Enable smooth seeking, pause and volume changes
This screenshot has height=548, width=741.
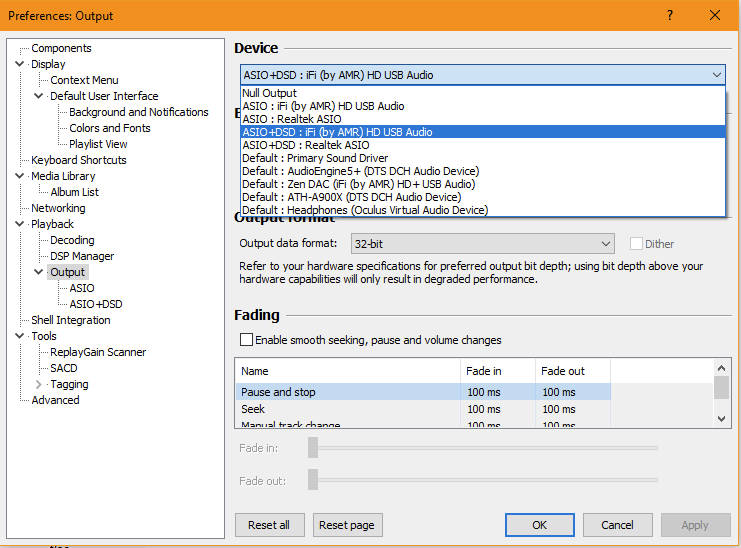(247, 340)
